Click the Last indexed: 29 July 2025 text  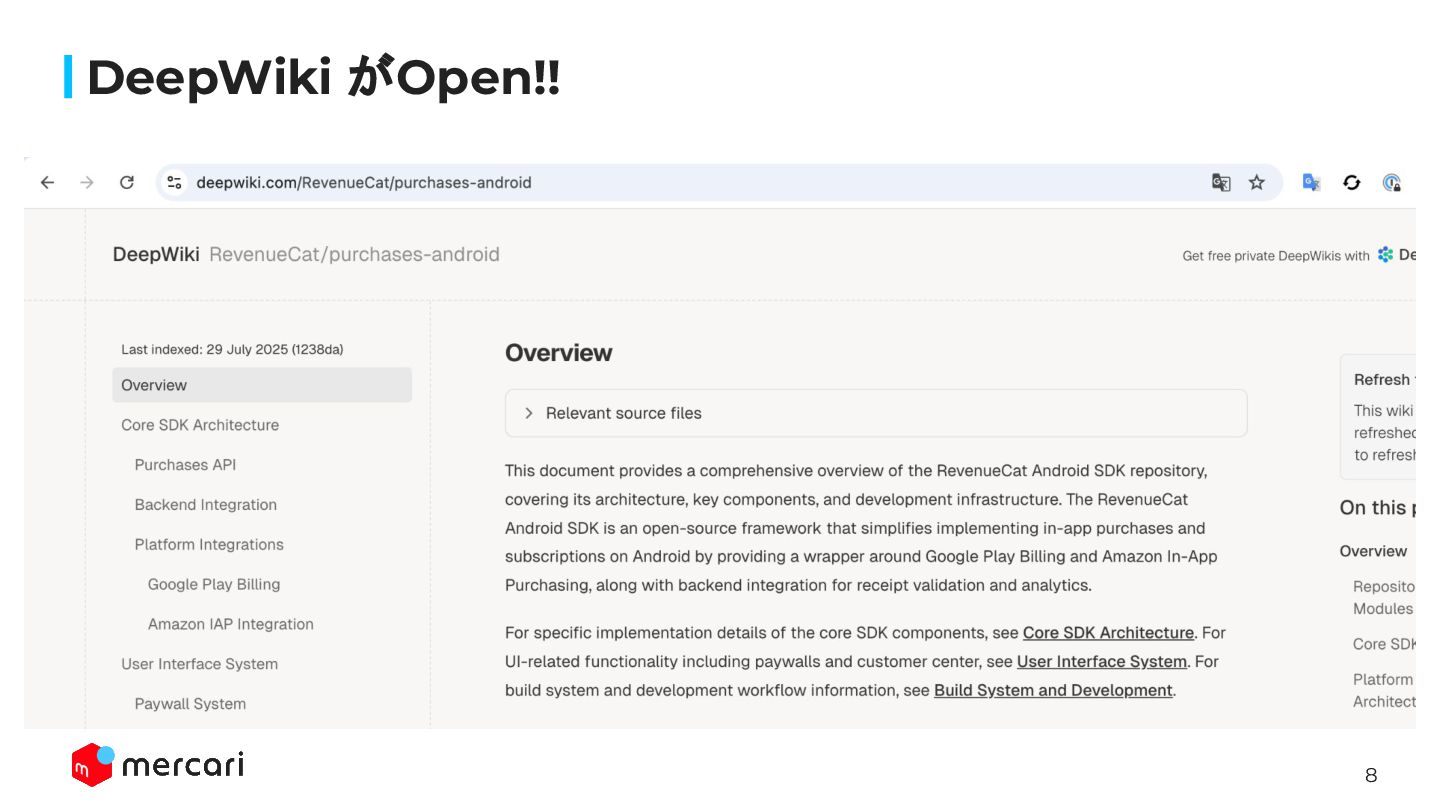point(232,349)
